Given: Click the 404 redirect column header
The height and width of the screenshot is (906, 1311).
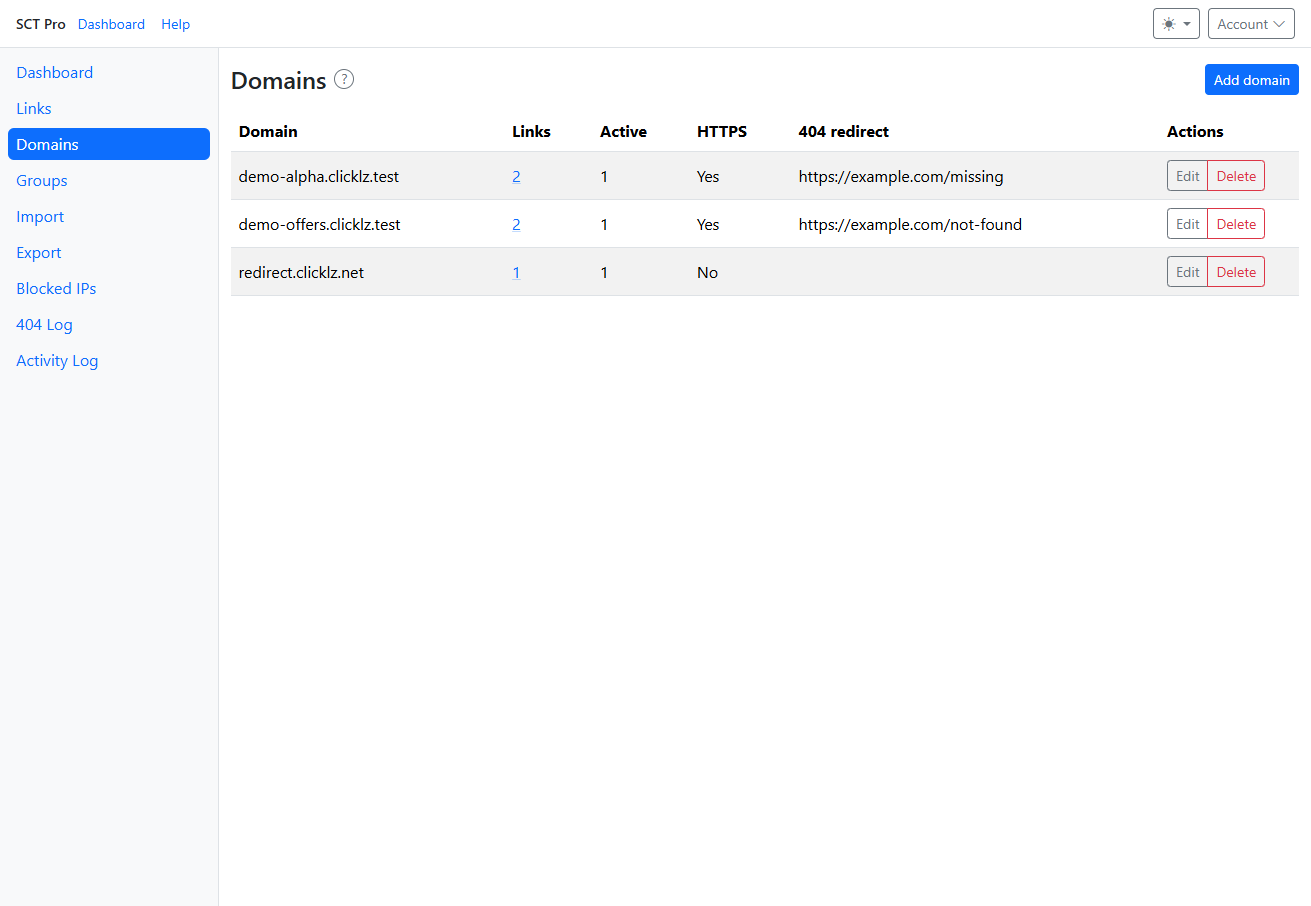Looking at the screenshot, I should point(843,131).
